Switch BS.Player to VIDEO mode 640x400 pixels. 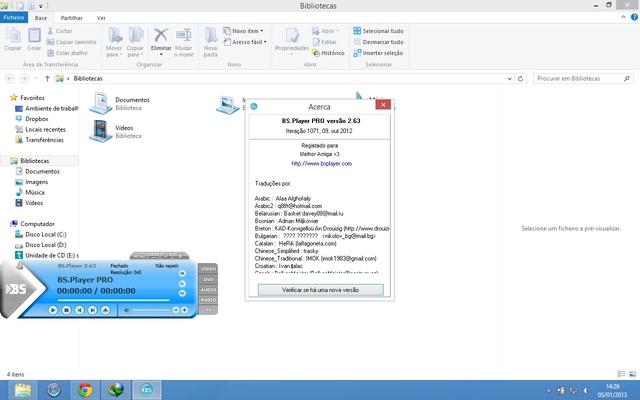(x=208, y=269)
